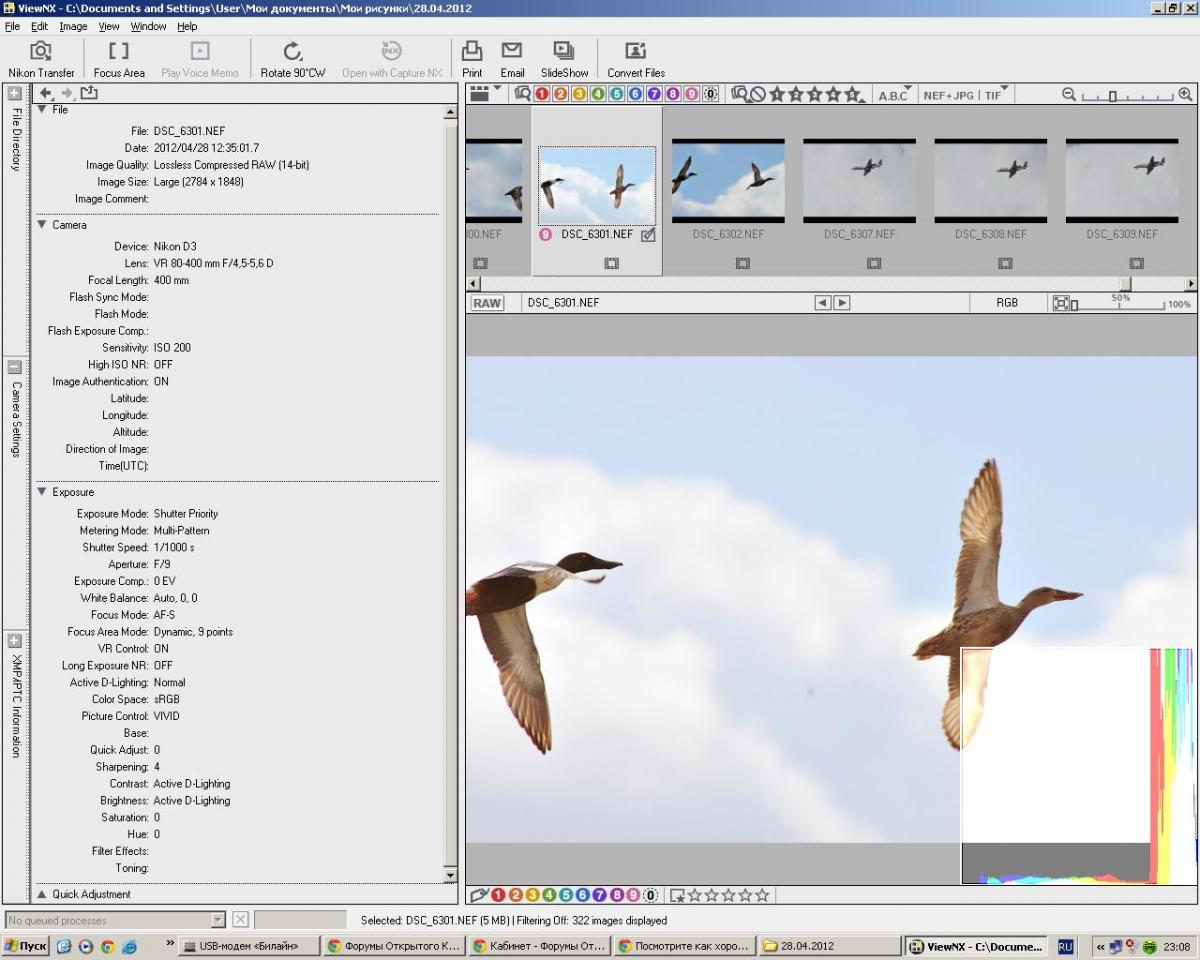Collapse the File metadata section
The width and height of the screenshot is (1200, 960).
pos(43,110)
